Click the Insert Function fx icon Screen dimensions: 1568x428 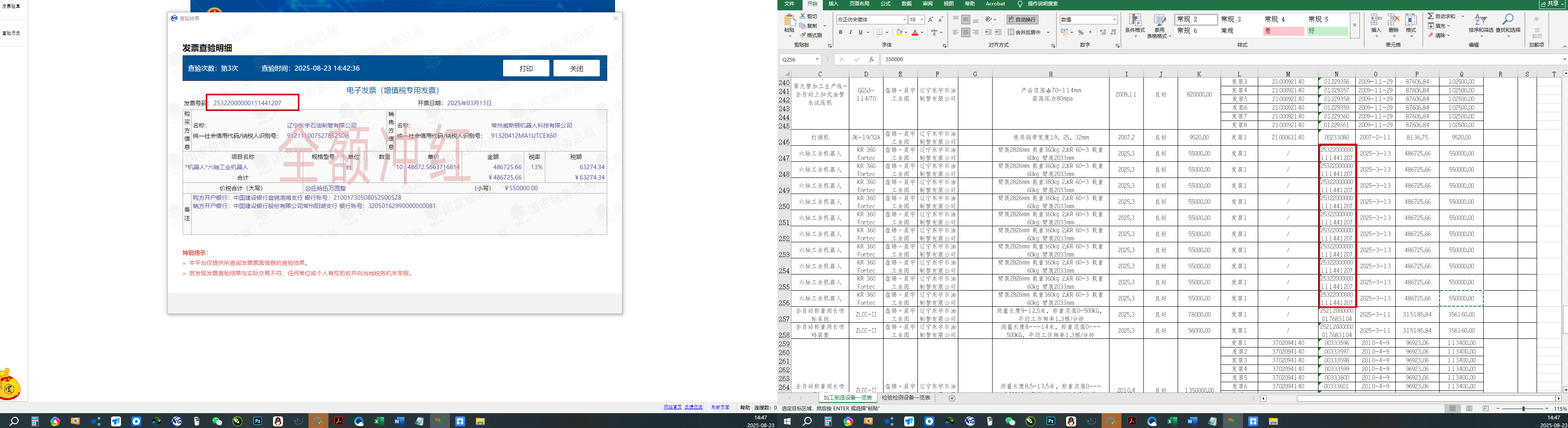(x=872, y=59)
